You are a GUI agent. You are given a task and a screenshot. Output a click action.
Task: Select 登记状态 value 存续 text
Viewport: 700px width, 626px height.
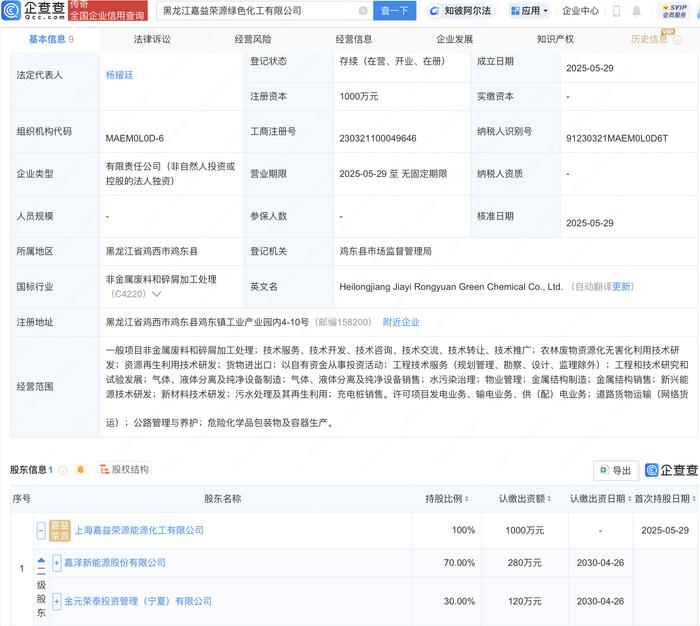point(392,61)
